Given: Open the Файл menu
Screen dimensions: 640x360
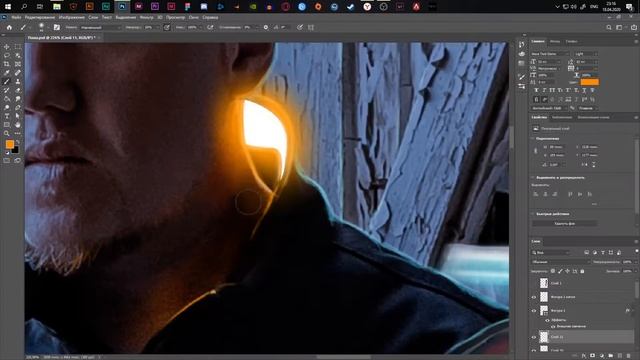Looking at the screenshot, I should [x=16, y=18].
